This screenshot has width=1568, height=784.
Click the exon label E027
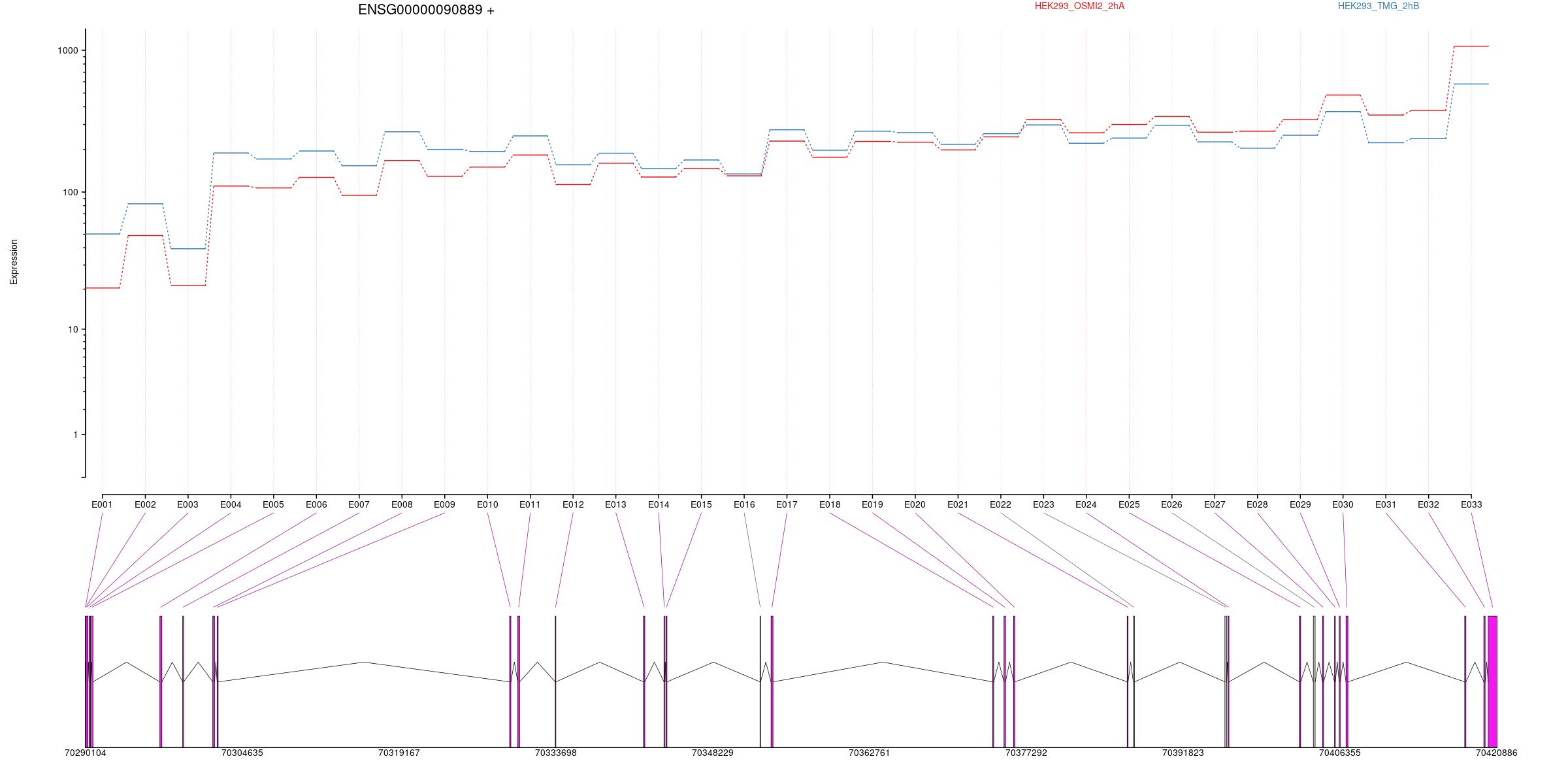[x=1215, y=504]
